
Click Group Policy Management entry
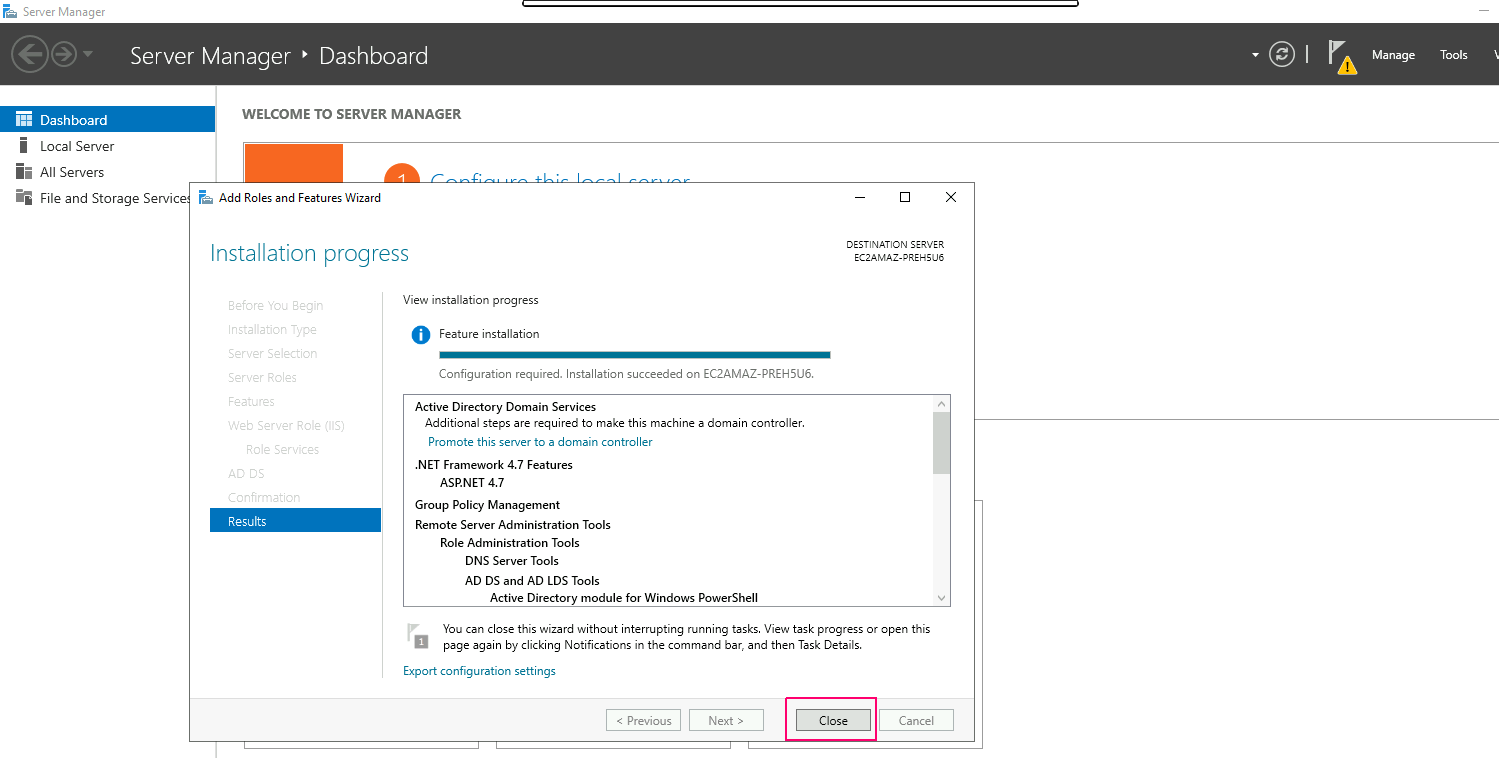[x=487, y=505]
